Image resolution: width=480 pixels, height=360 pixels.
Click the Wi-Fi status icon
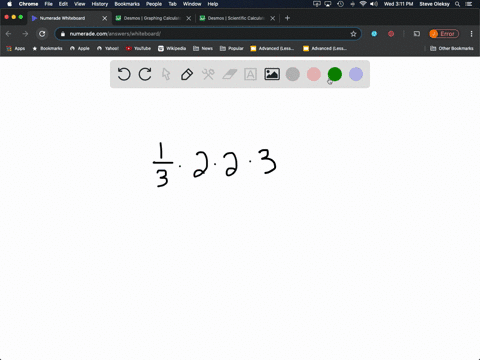363,4
